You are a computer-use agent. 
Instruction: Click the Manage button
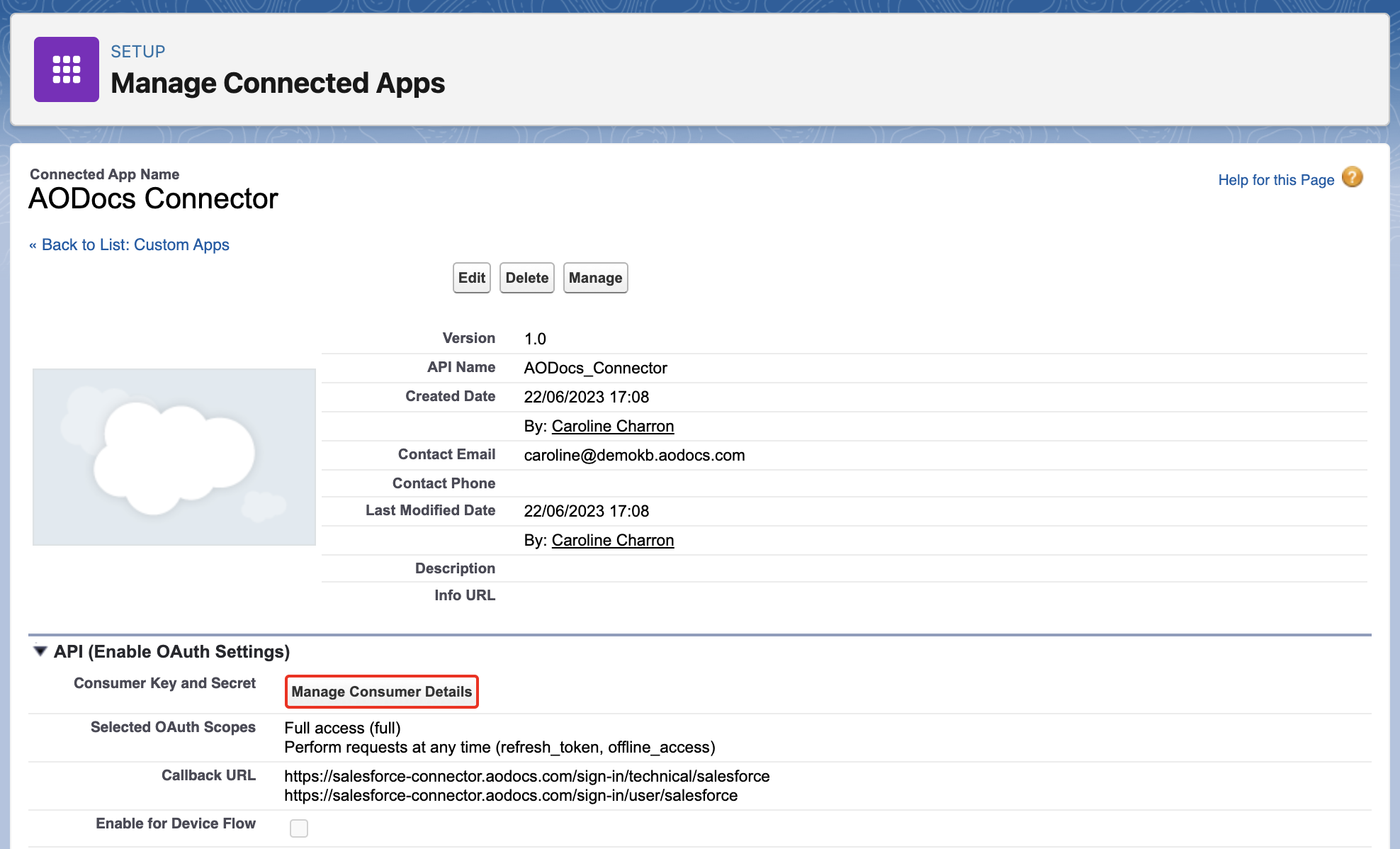[x=595, y=278]
